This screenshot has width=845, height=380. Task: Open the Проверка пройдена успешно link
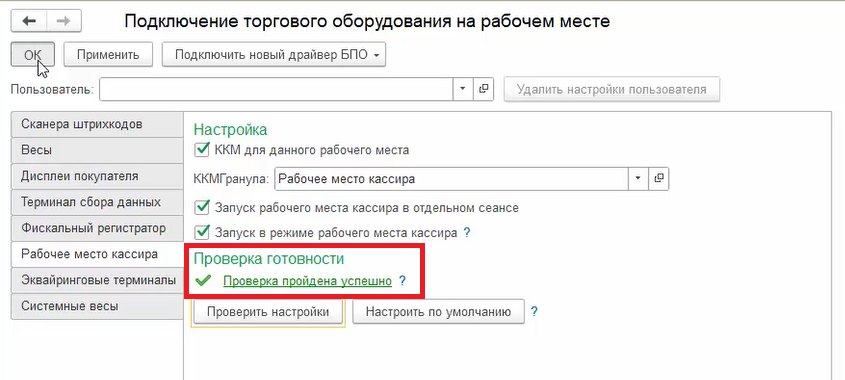tap(307, 281)
